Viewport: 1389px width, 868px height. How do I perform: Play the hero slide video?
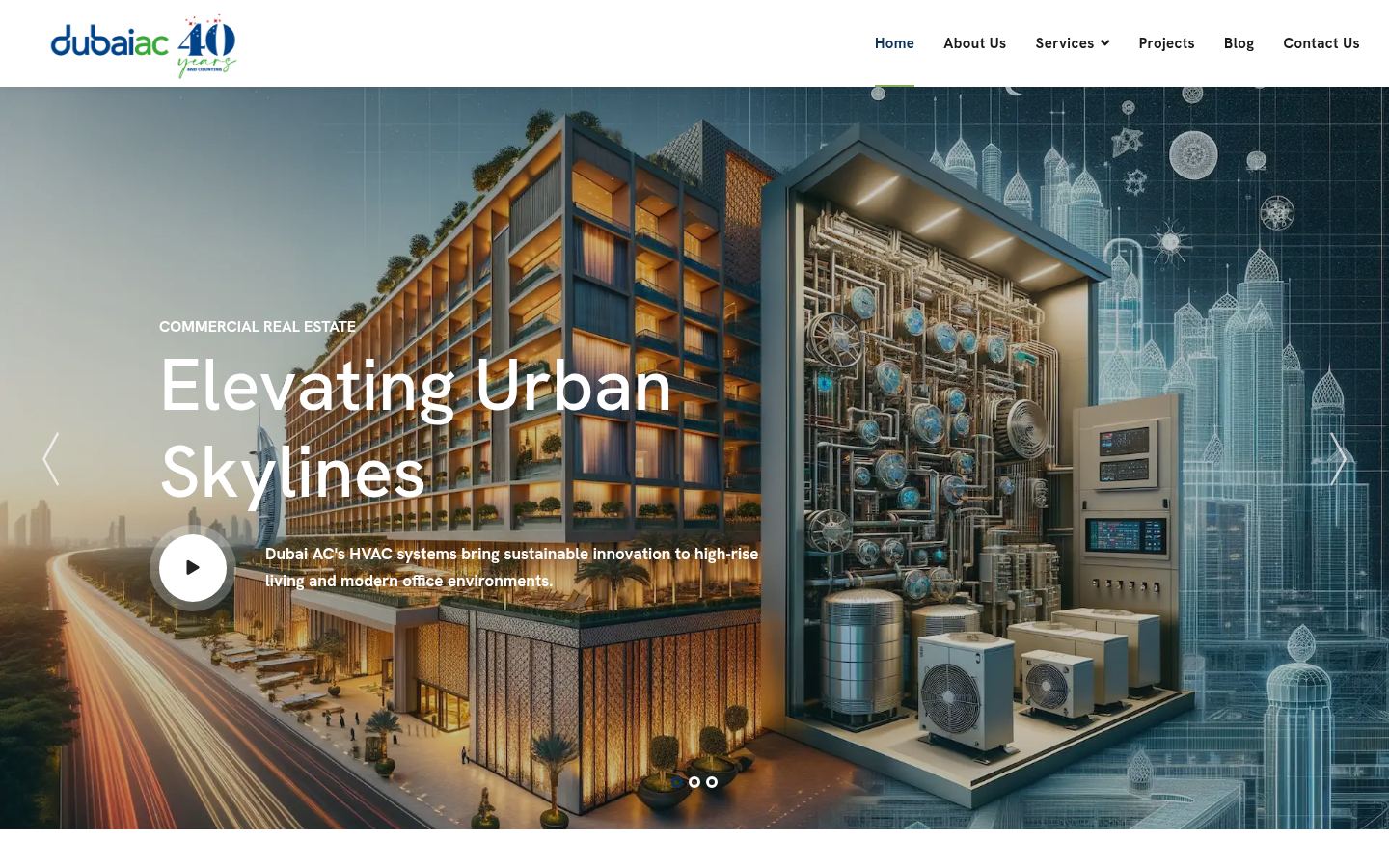click(193, 568)
